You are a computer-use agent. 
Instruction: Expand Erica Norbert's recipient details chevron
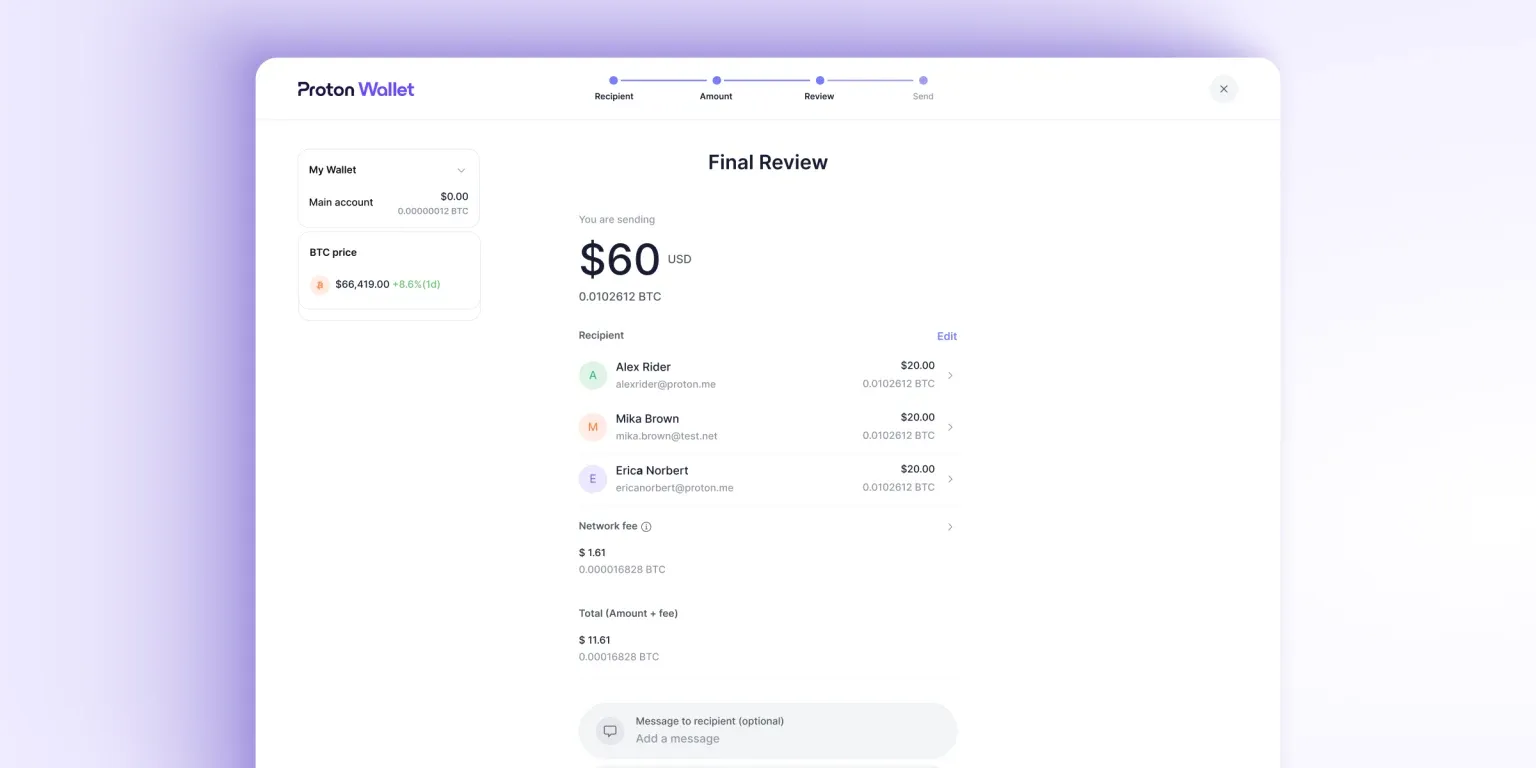950,479
